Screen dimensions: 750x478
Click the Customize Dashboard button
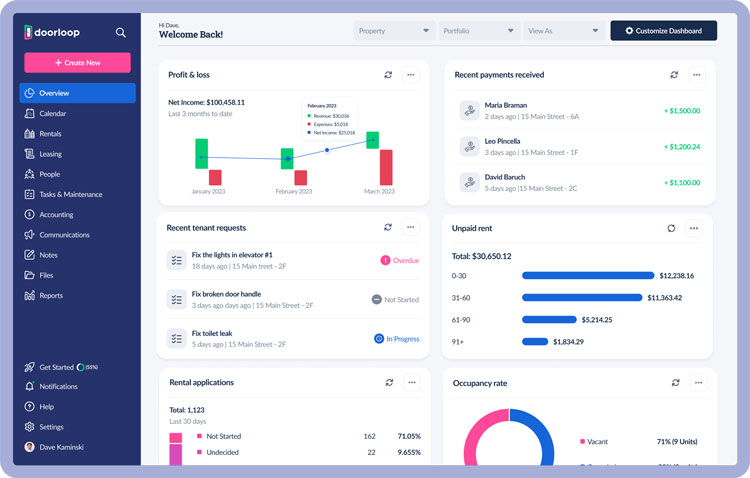pyautogui.click(x=663, y=31)
